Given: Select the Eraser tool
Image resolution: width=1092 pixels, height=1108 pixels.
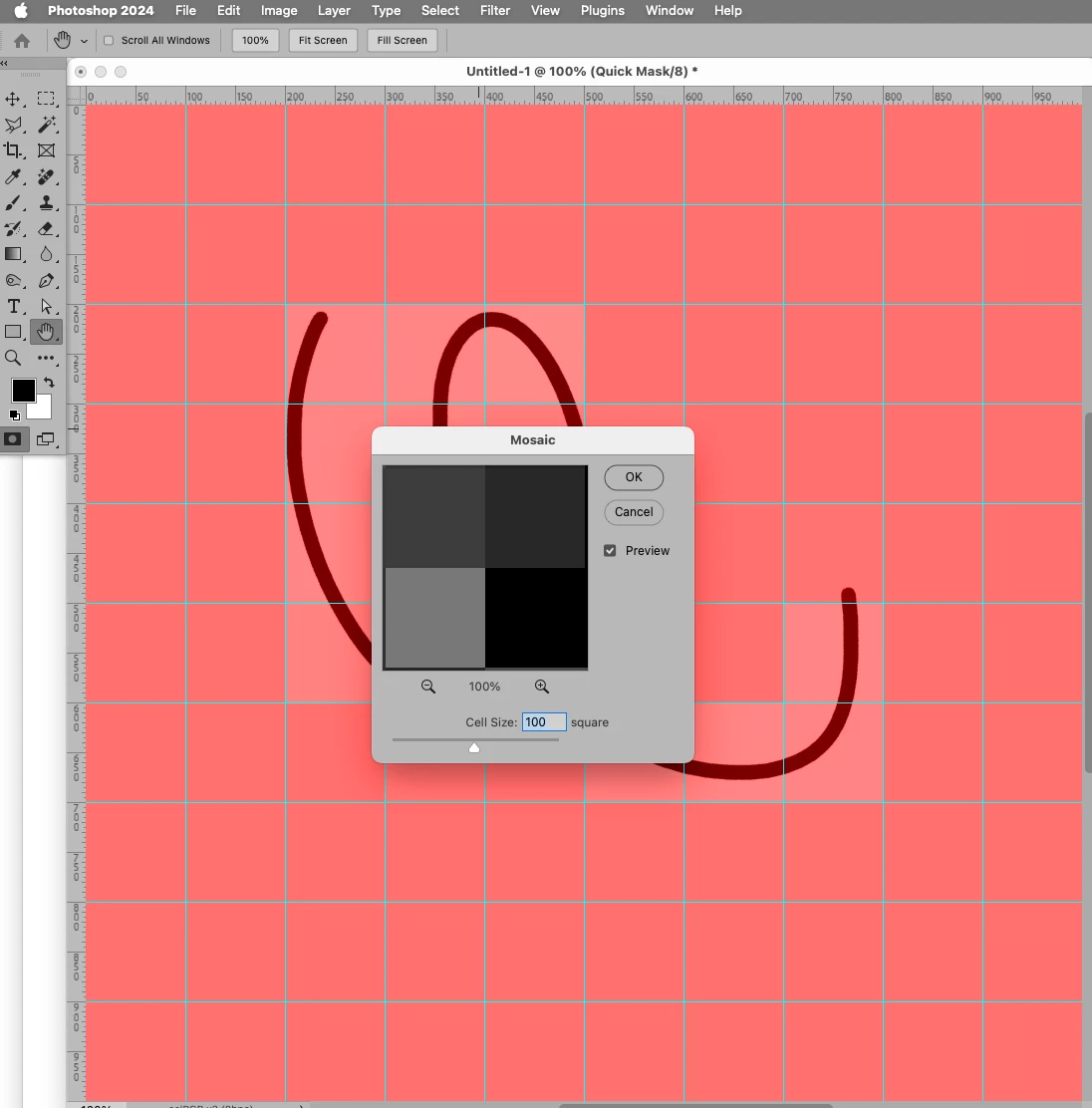Looking at the screenshot, I should (46, 228).
